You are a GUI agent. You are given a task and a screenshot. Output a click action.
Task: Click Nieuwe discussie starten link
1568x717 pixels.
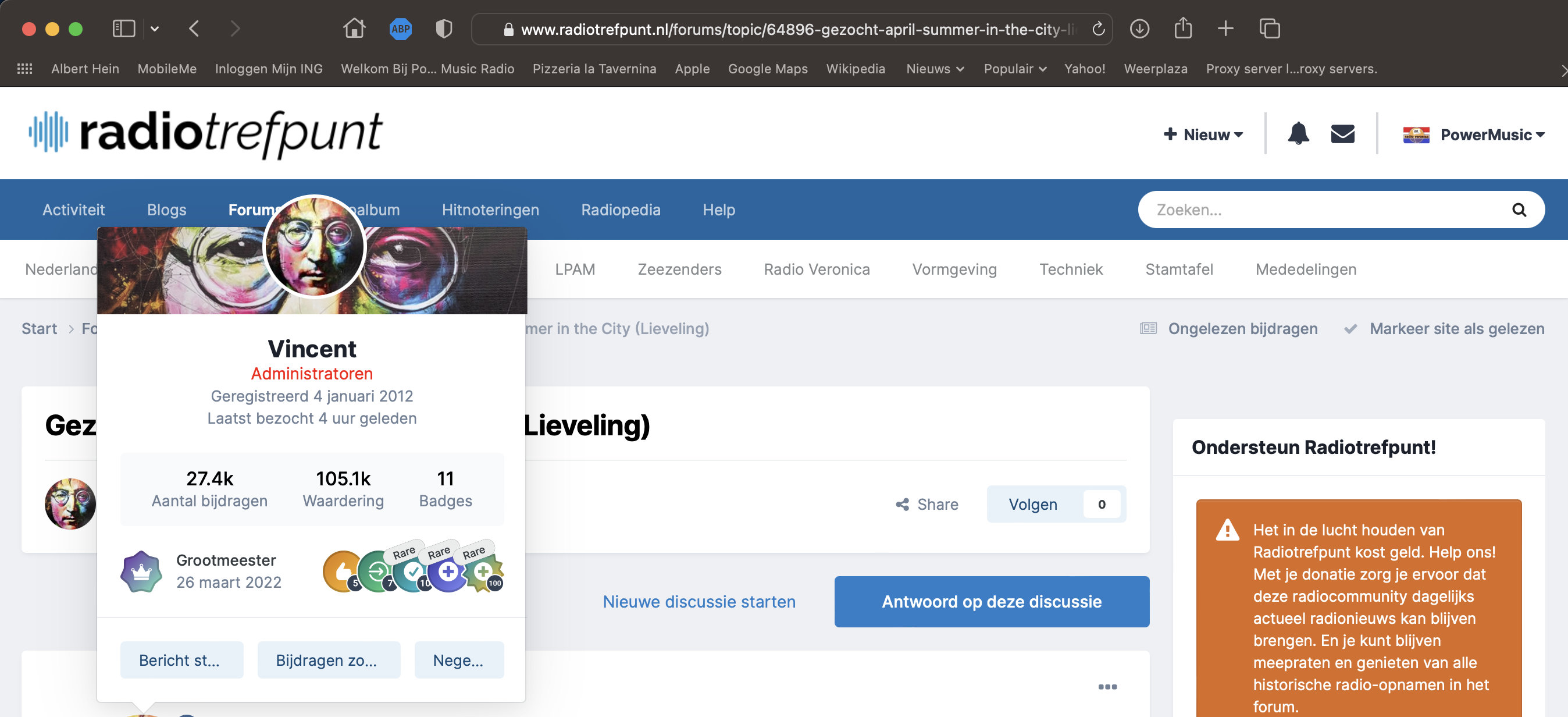[699, 602]
